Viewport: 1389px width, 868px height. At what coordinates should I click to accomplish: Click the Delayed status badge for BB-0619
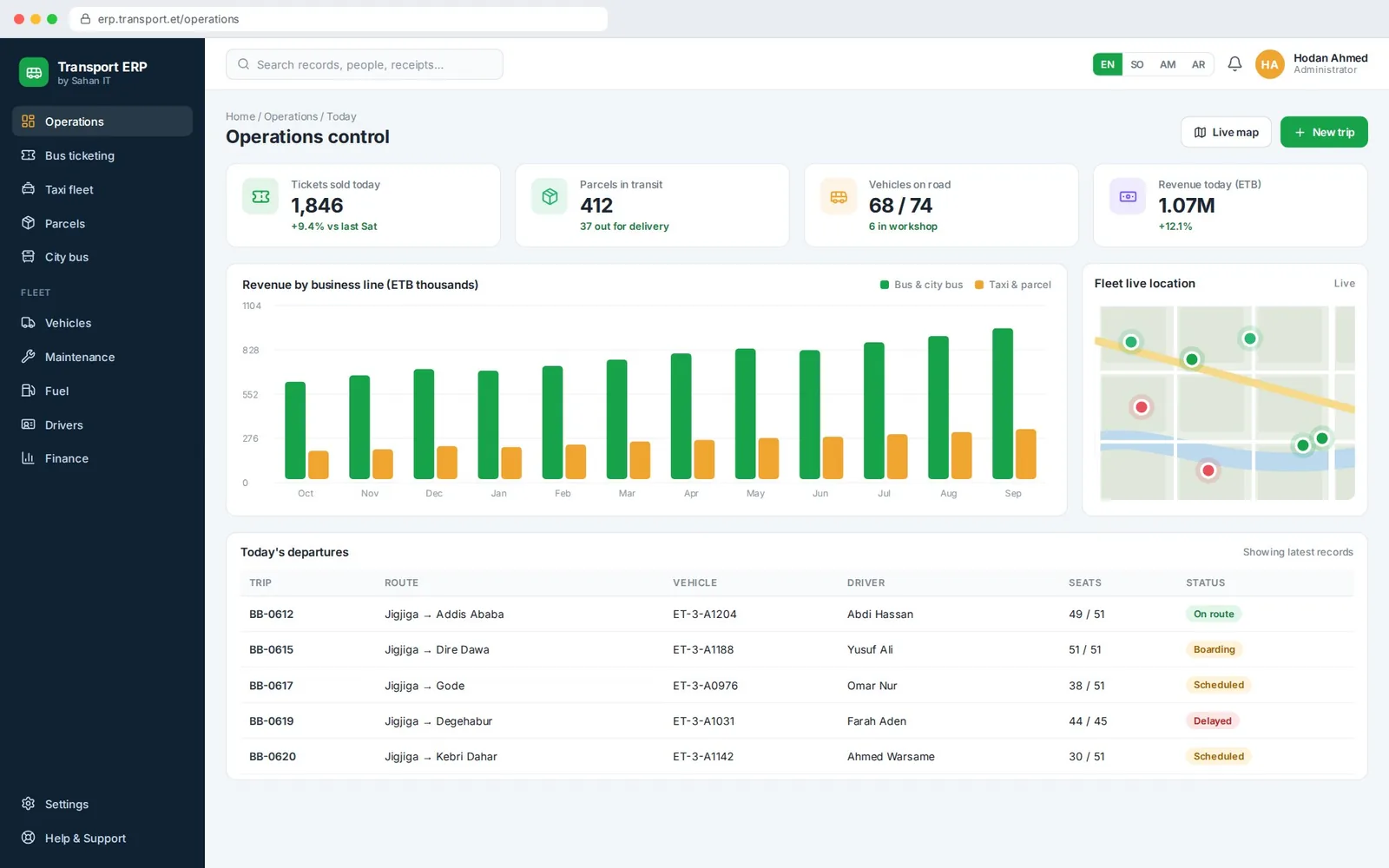pos(1212,720)
